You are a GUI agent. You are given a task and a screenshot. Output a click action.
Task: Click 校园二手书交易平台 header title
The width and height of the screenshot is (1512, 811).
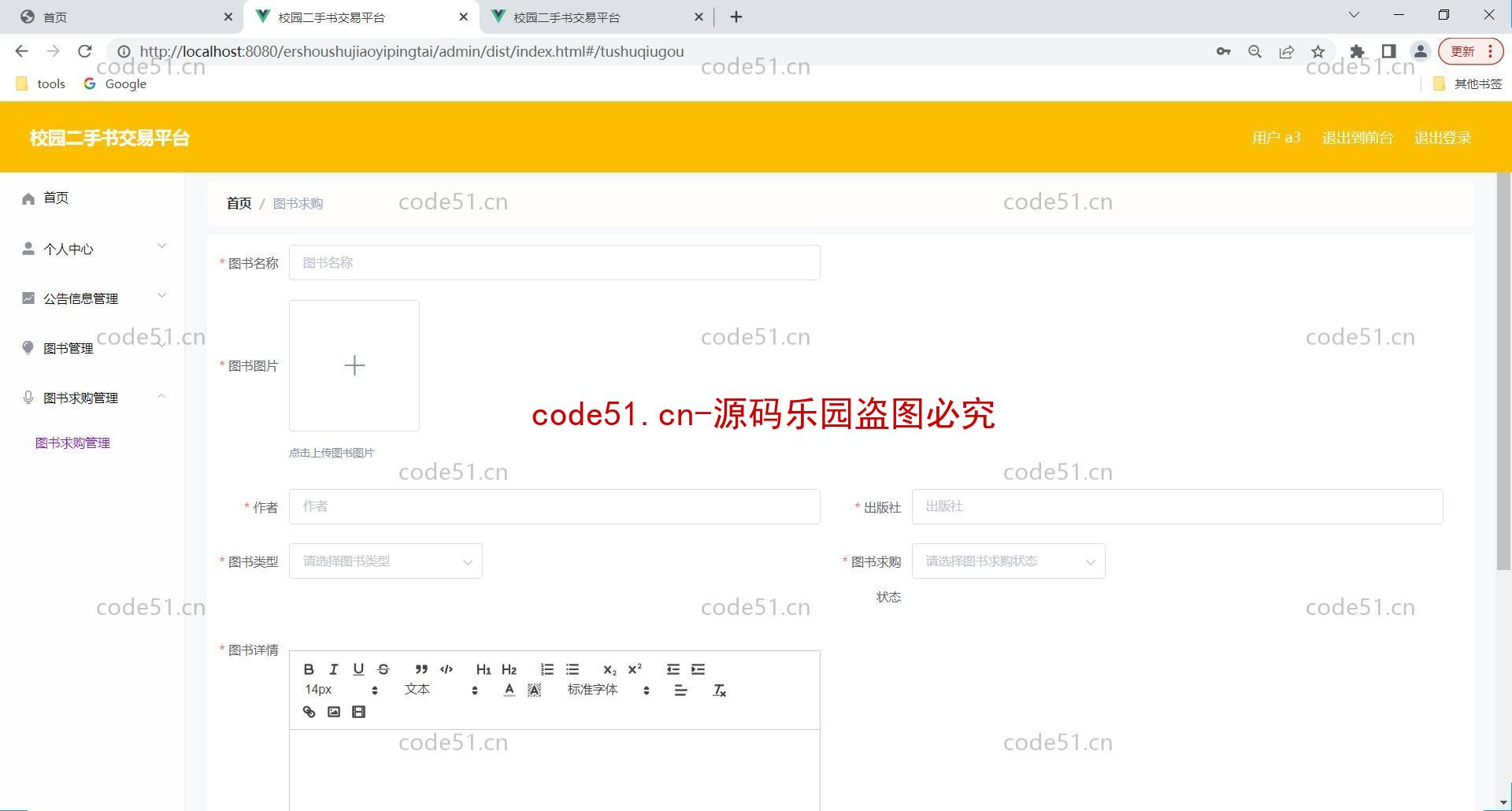coord(109,138)
